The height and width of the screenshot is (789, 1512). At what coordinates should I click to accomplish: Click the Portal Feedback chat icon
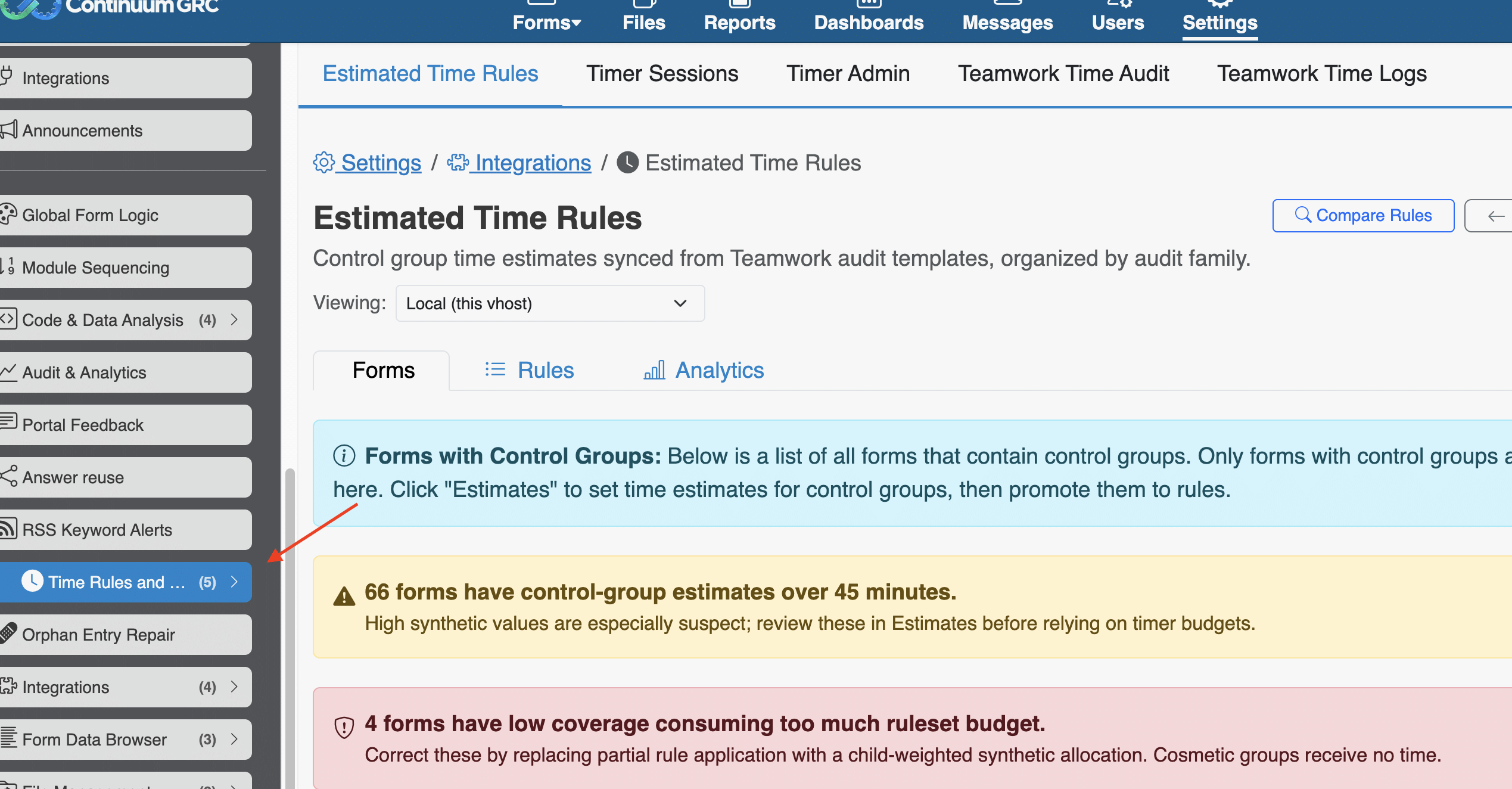(8, 422)
